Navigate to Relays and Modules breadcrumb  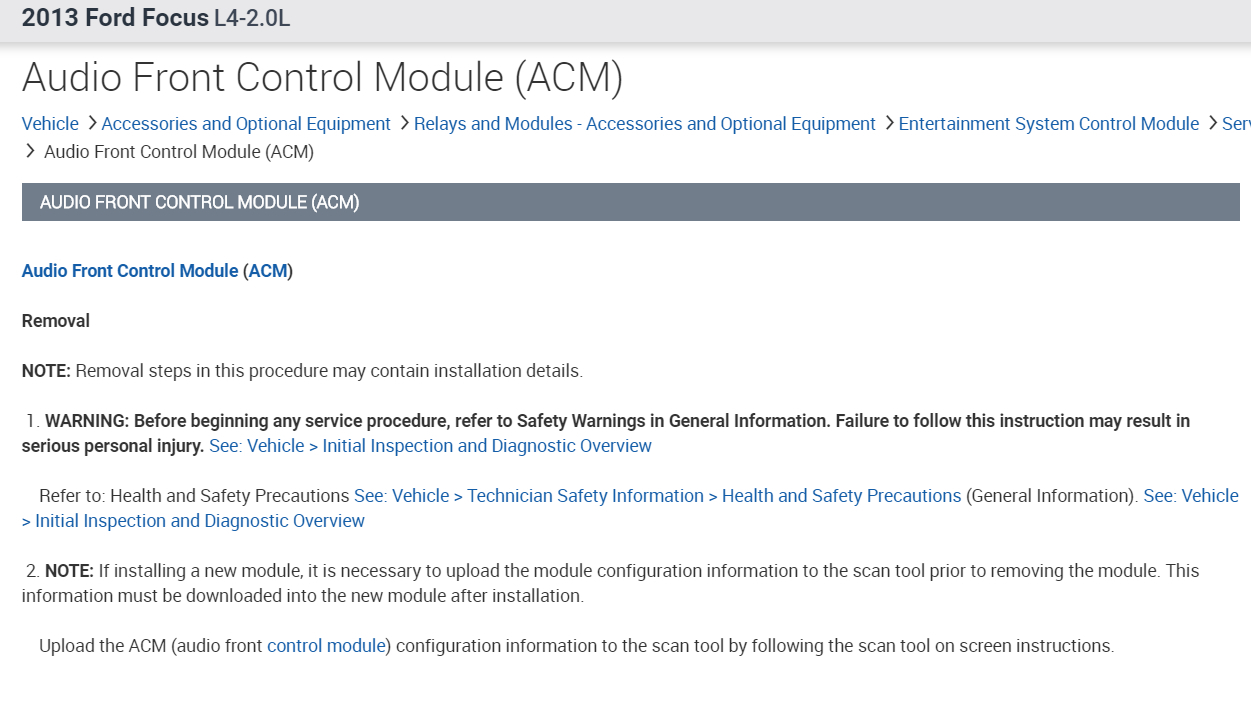[x=645, y=124]
